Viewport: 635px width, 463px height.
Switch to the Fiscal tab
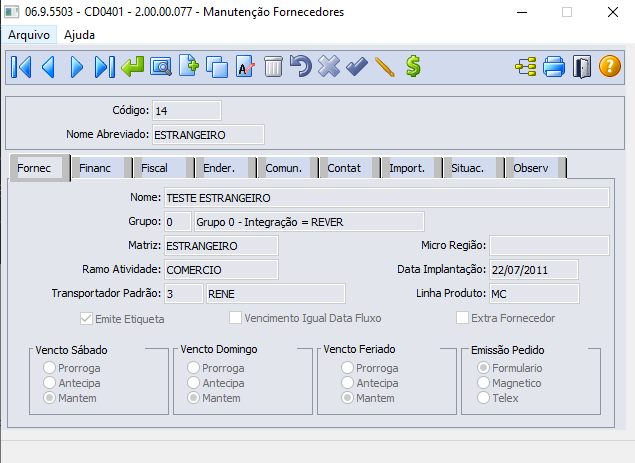[x=164, y=168]
